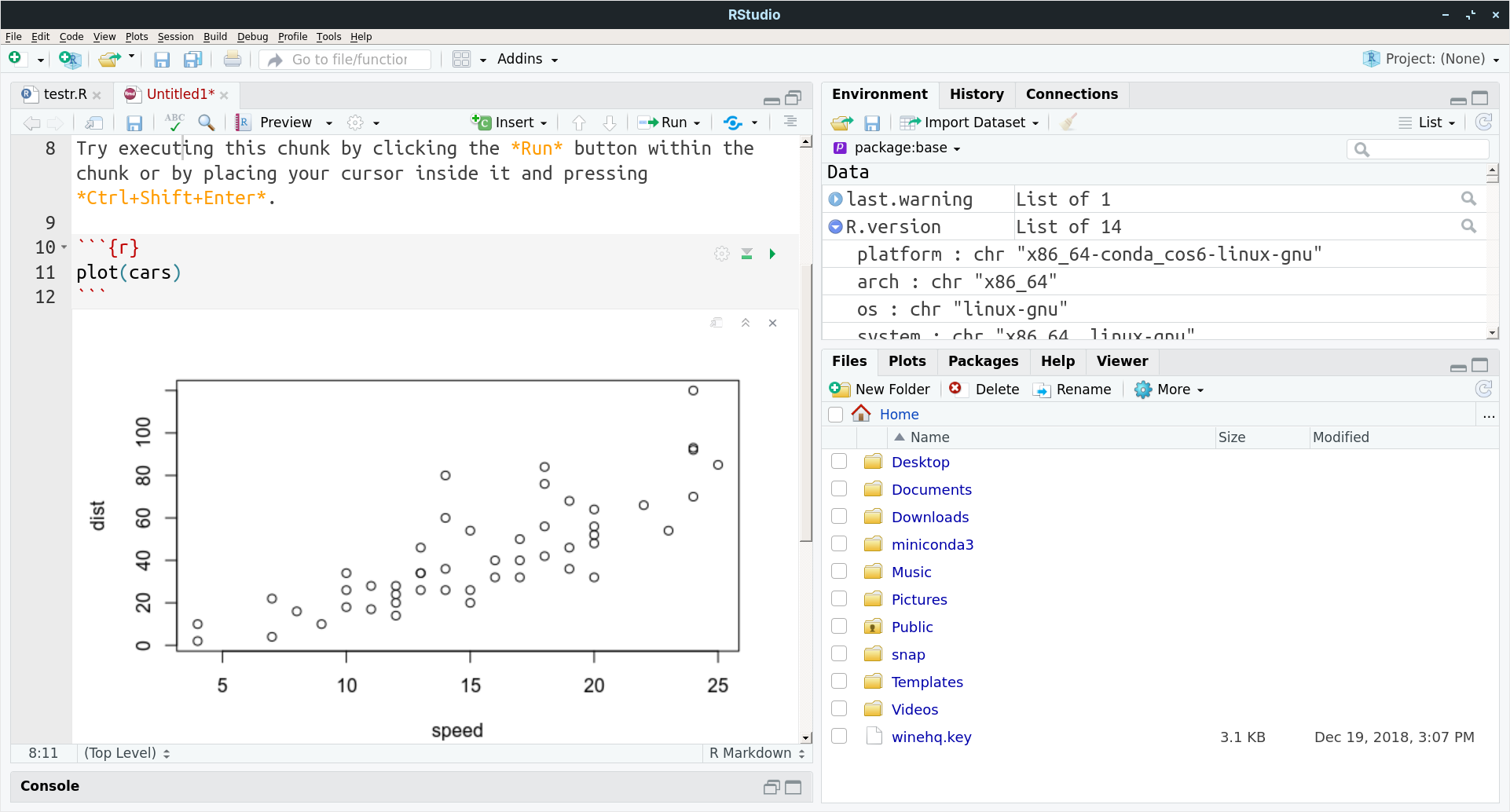Click the Rename button

[1072, 389]
